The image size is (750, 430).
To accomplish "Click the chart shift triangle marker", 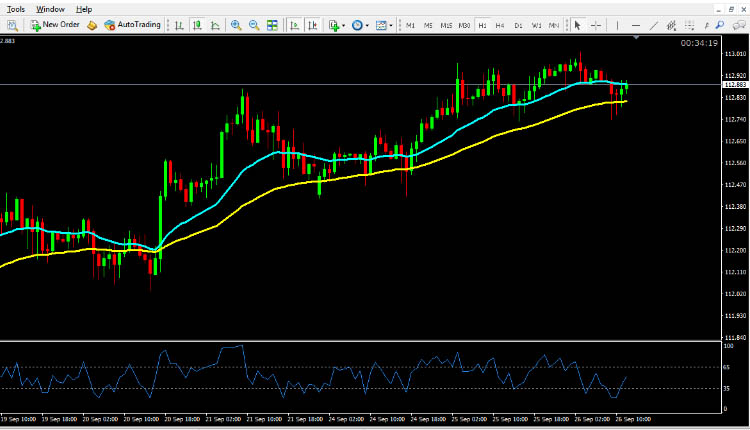I will [636, 37].
